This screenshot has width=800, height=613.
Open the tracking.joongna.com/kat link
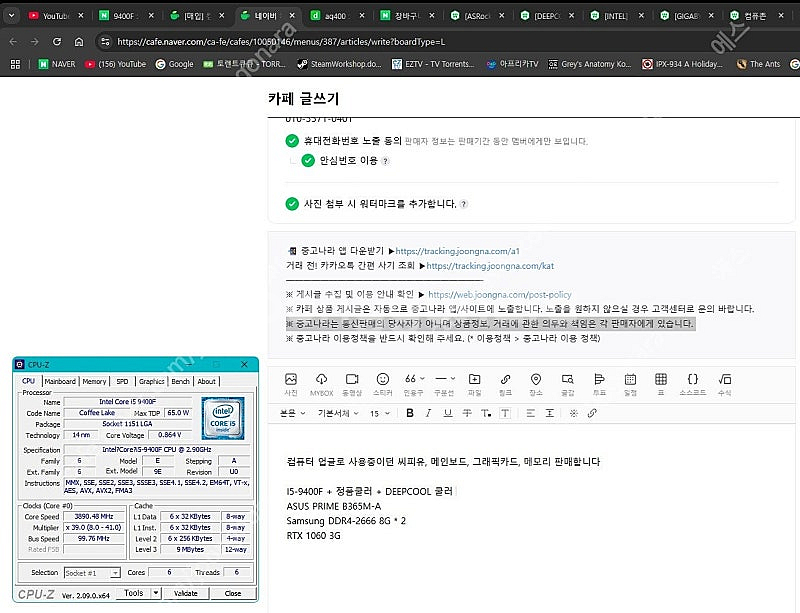[x=490, y=266]
